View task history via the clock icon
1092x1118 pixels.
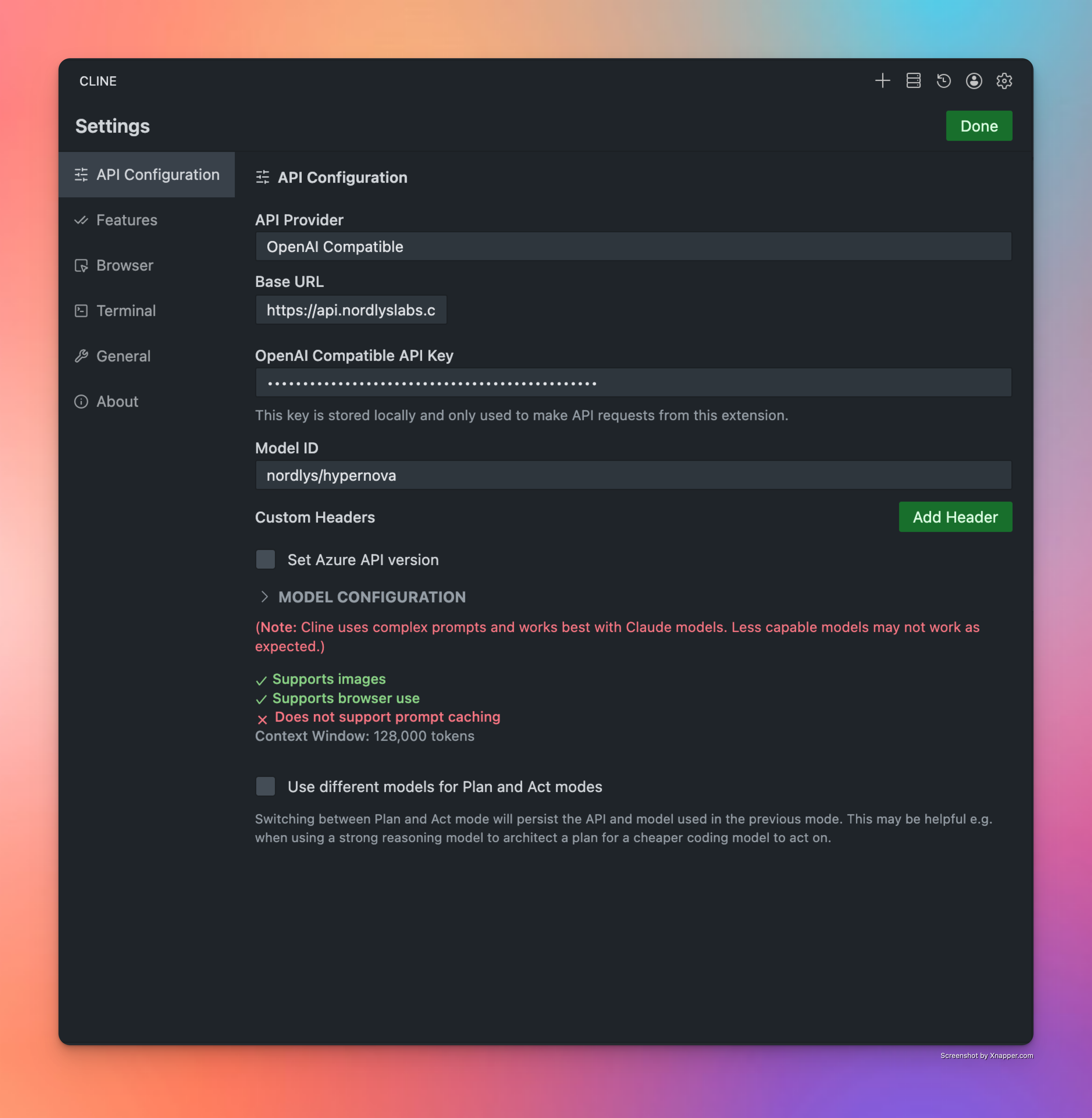pyautogui.click(x=944, y=81)
